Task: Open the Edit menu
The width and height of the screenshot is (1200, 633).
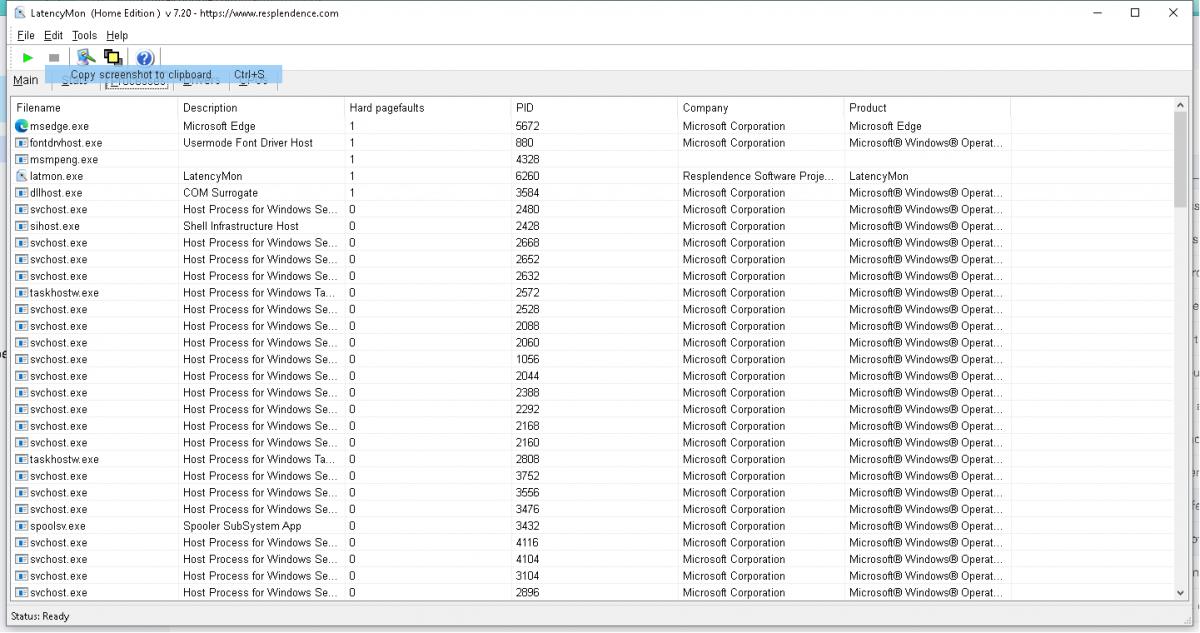Action: pos(53,35)
